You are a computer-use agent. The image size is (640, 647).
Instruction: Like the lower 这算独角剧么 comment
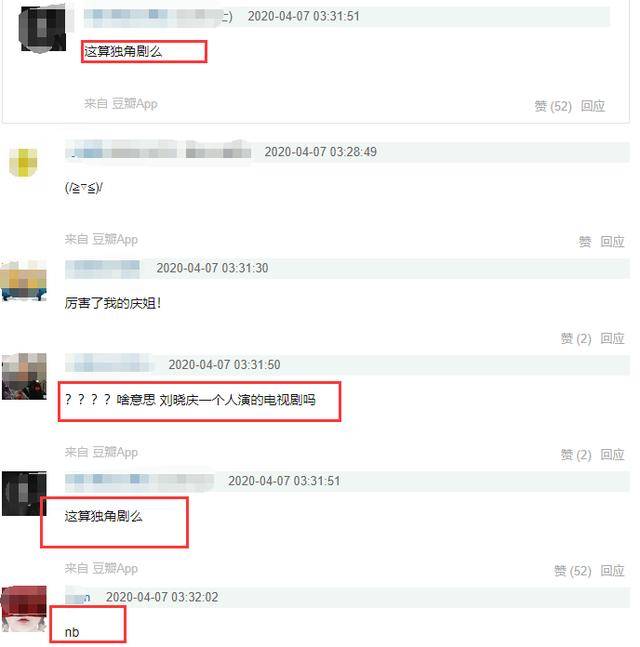coord(572,571)
